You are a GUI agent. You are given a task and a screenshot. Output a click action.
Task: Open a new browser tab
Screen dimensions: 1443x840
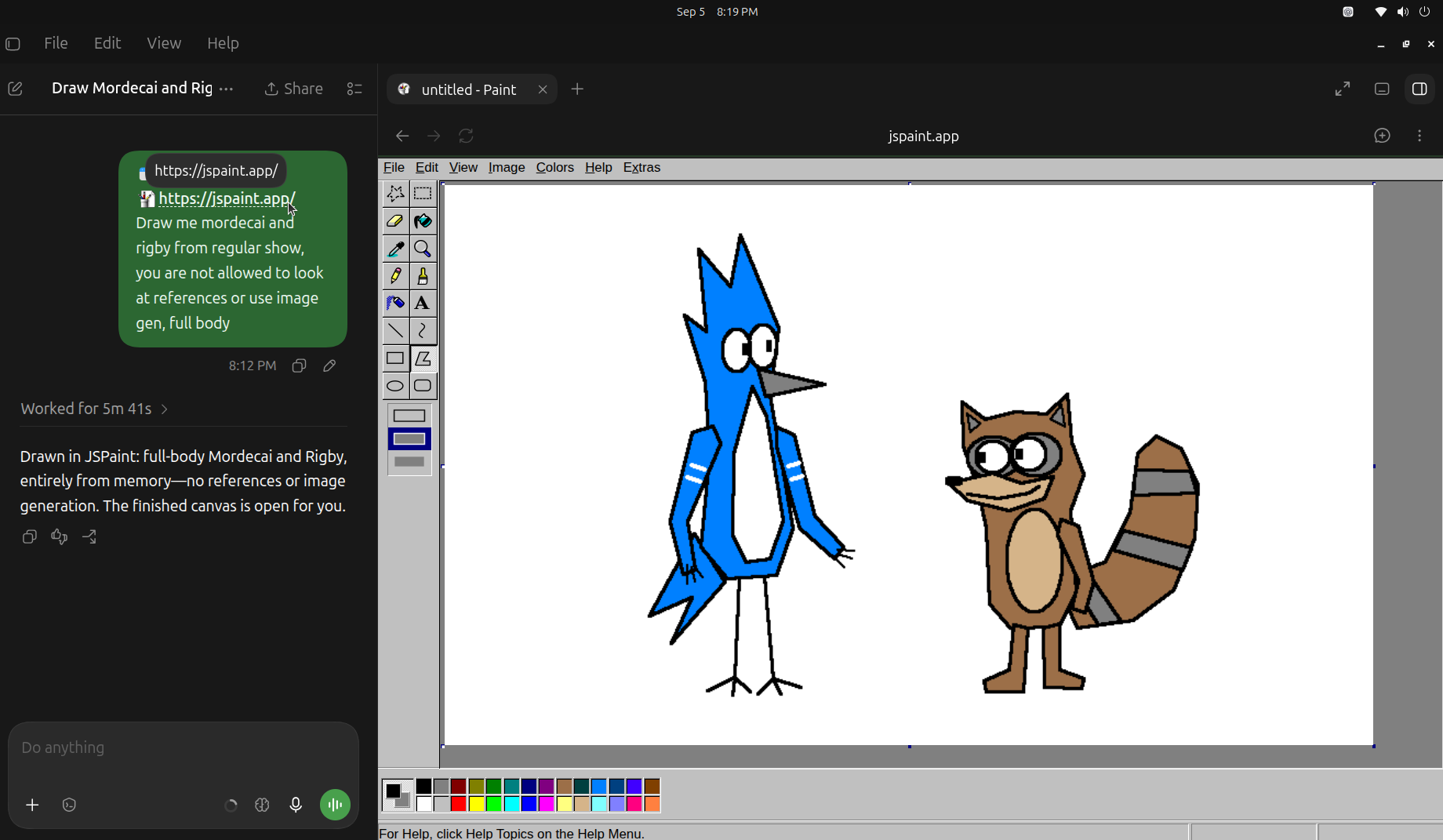tap(577, 89)
